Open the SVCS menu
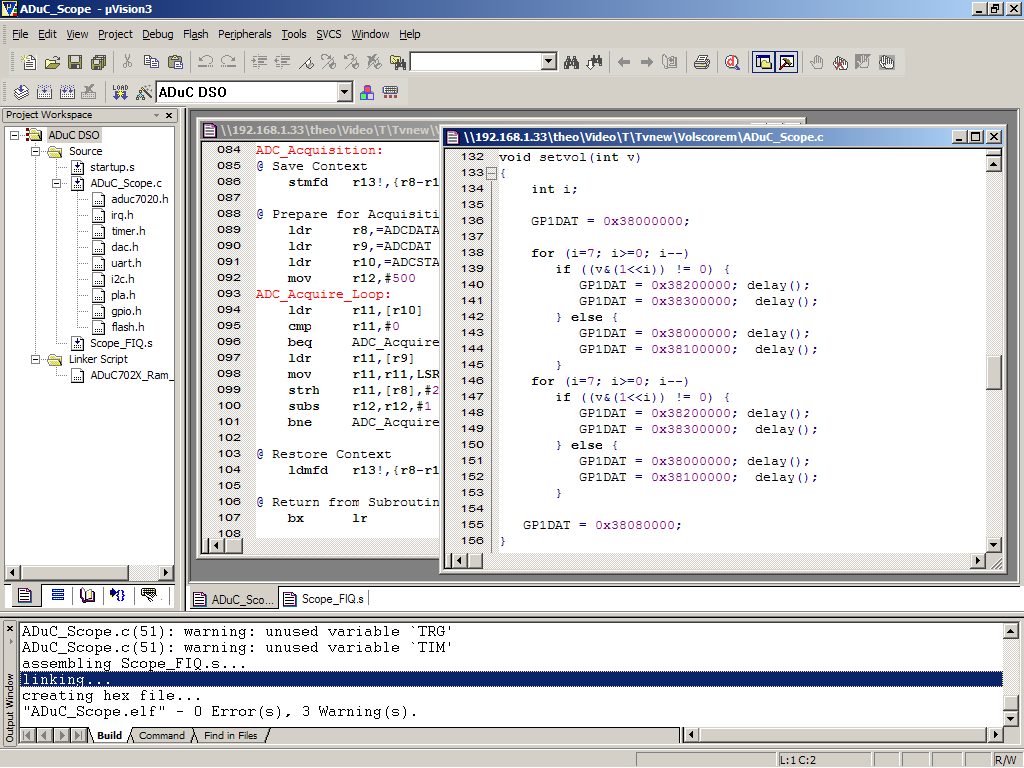 tap(328, 34)
